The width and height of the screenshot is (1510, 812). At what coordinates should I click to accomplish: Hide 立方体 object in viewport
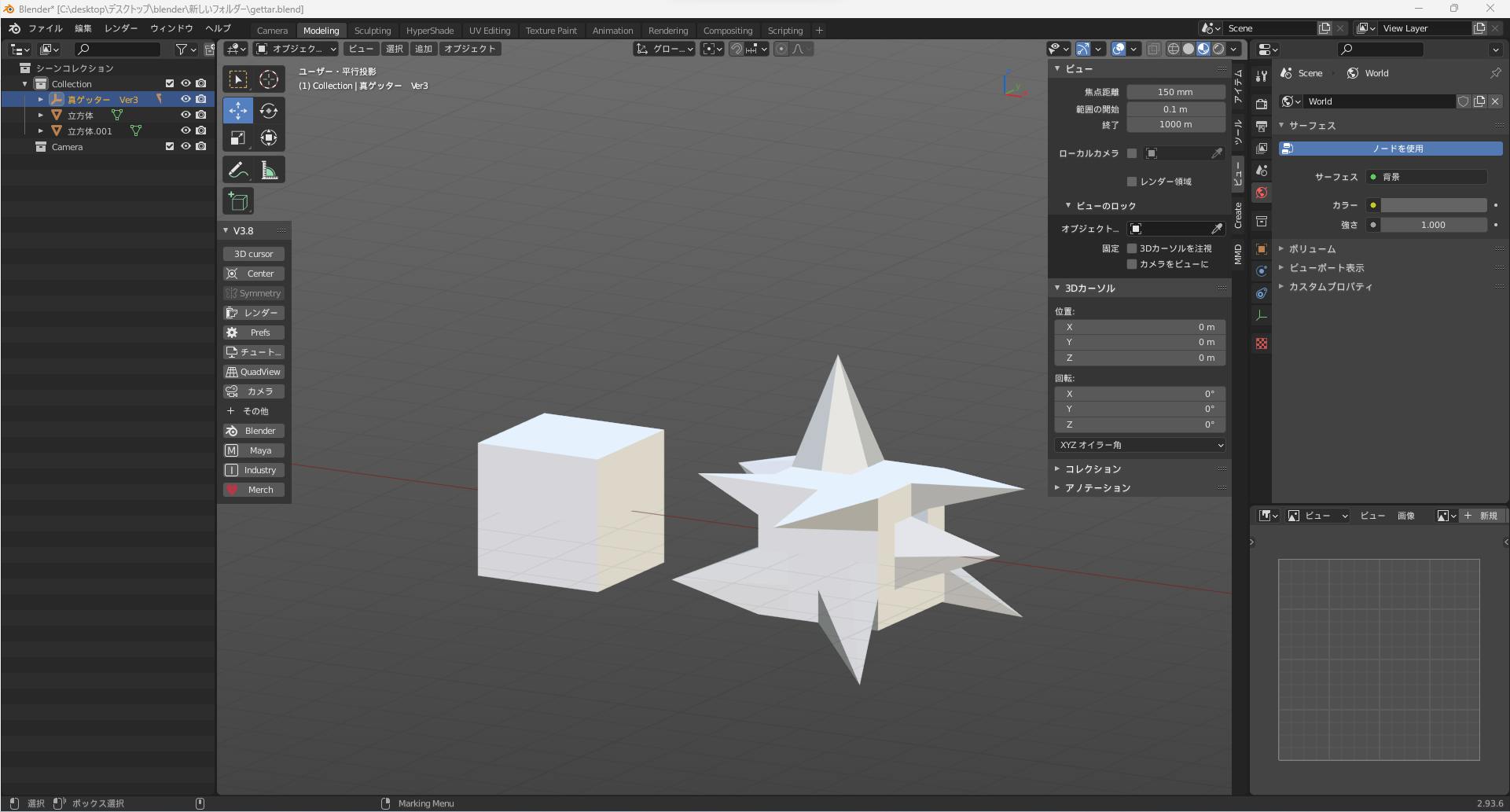pyautogui.click(x=186, y=115)
